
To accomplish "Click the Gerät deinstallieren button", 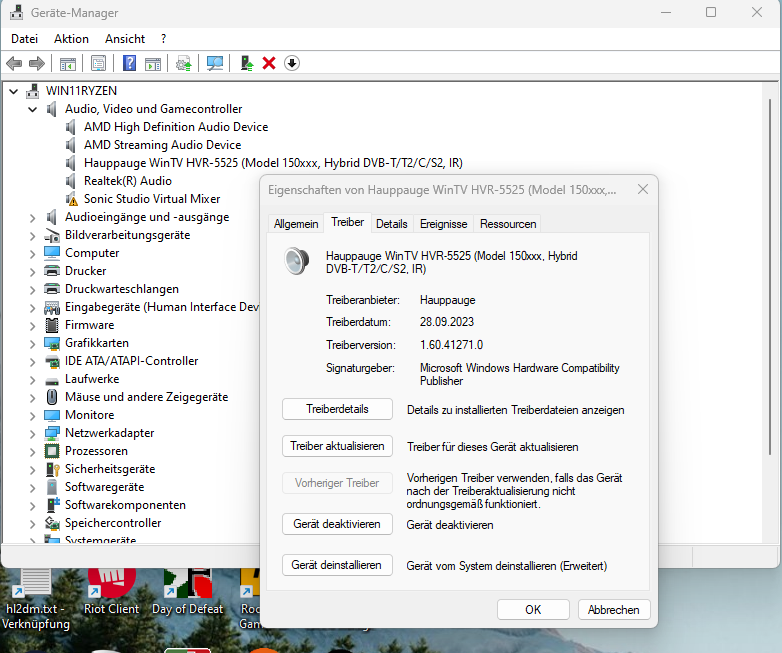I will click(337, 565).
